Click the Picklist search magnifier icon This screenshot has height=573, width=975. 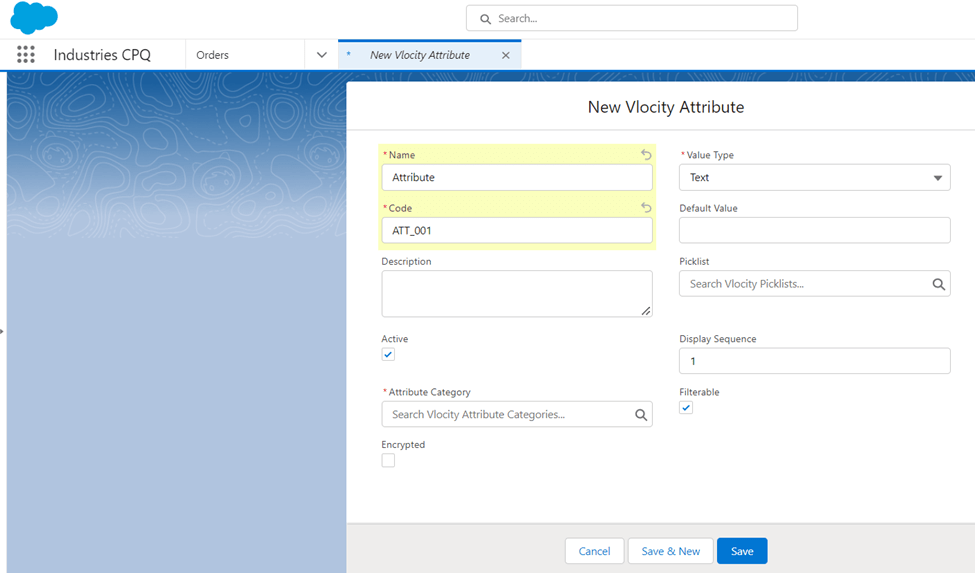pos(939,284)
